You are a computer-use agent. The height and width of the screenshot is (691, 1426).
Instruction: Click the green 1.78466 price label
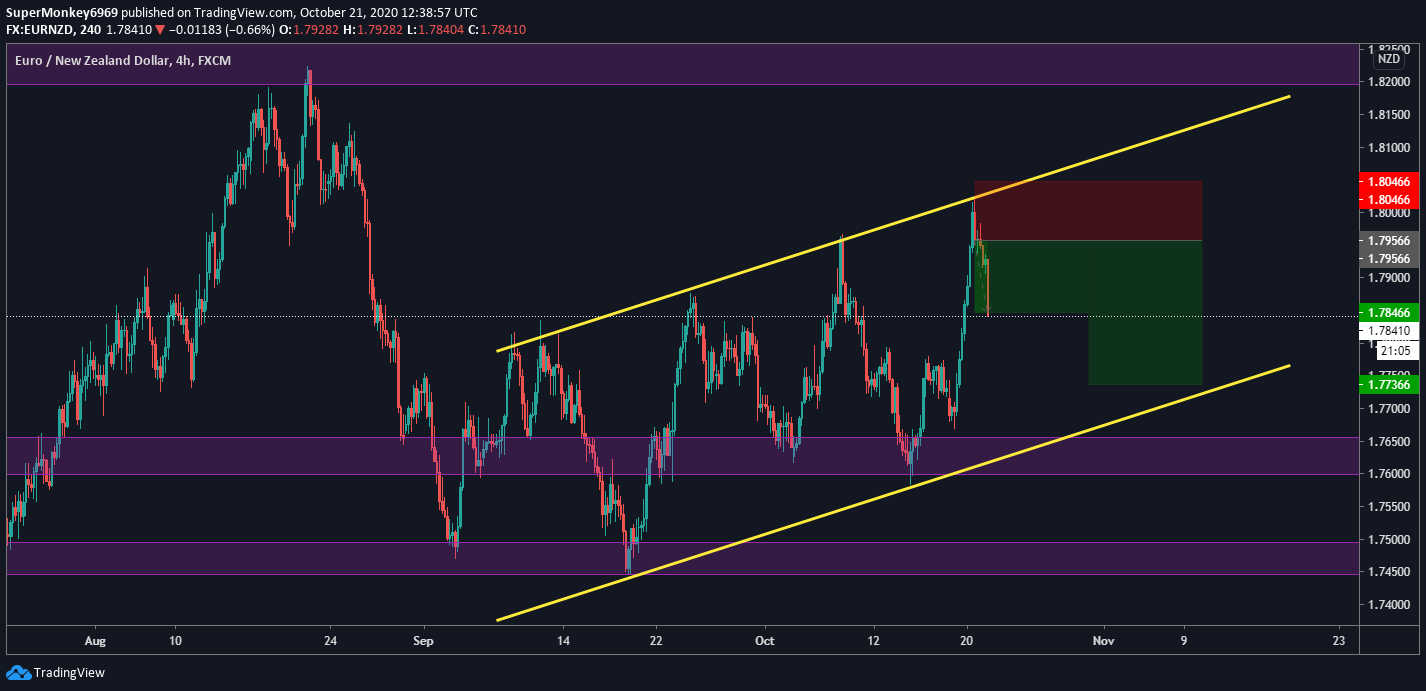pos(1391,312)
